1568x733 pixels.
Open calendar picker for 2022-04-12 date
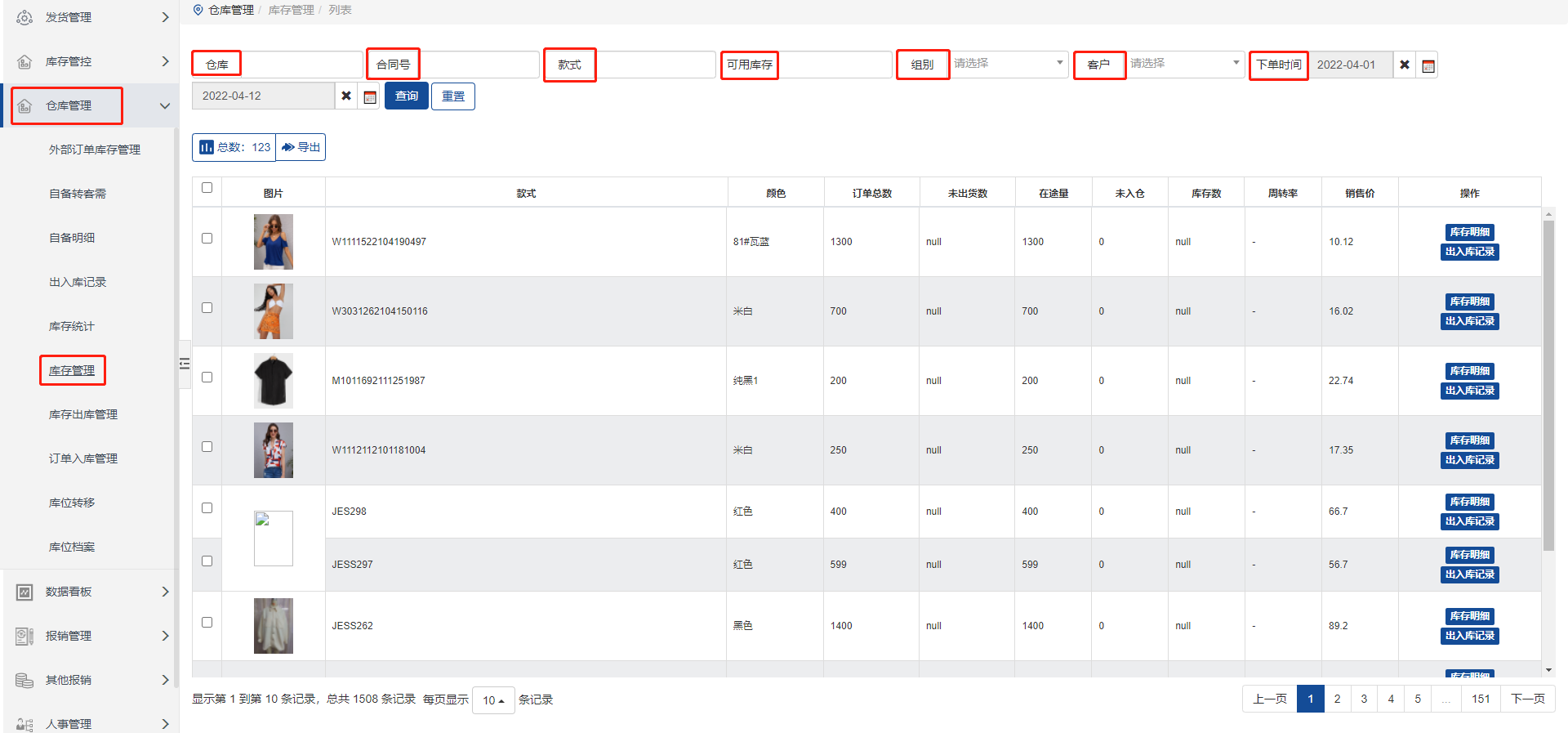click(370, 96)
